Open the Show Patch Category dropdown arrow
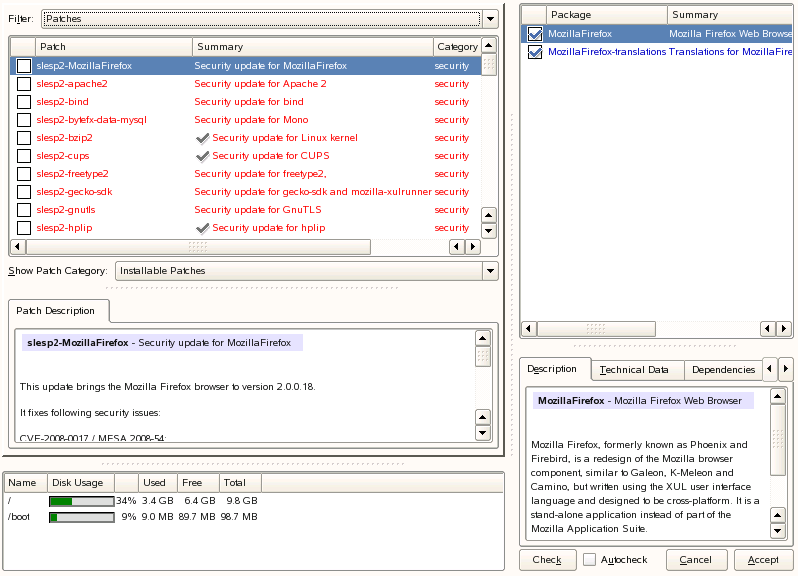This screenshot has height=576, width=798. pos(490,271)
